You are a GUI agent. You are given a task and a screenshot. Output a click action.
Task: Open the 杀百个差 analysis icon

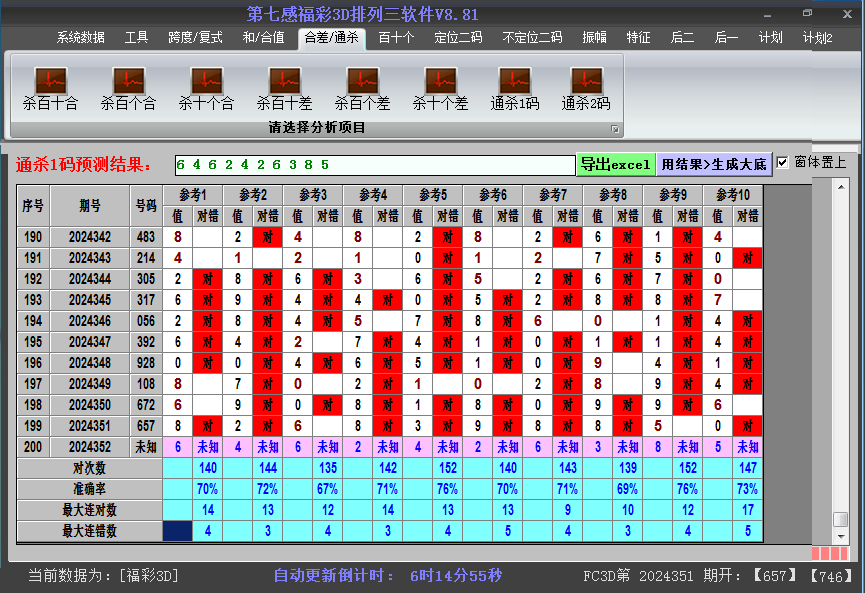(362, 89)
